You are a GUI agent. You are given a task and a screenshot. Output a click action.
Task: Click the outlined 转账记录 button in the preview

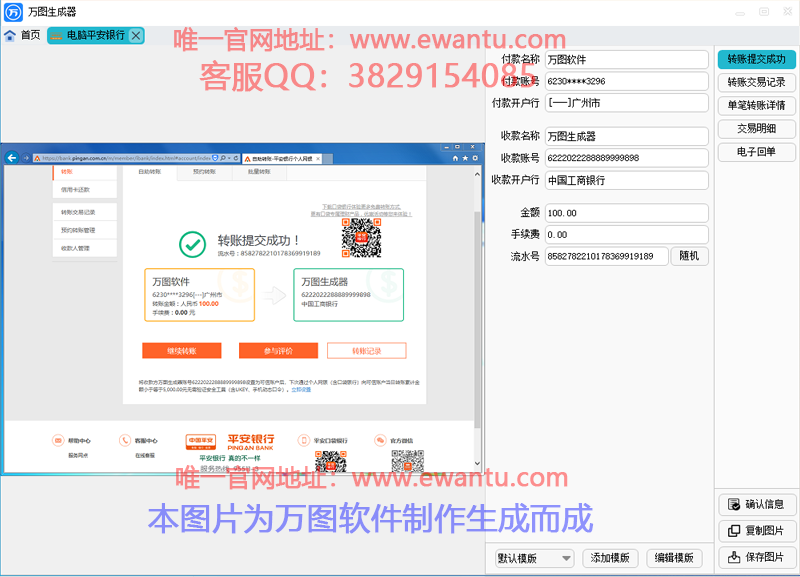367,351
